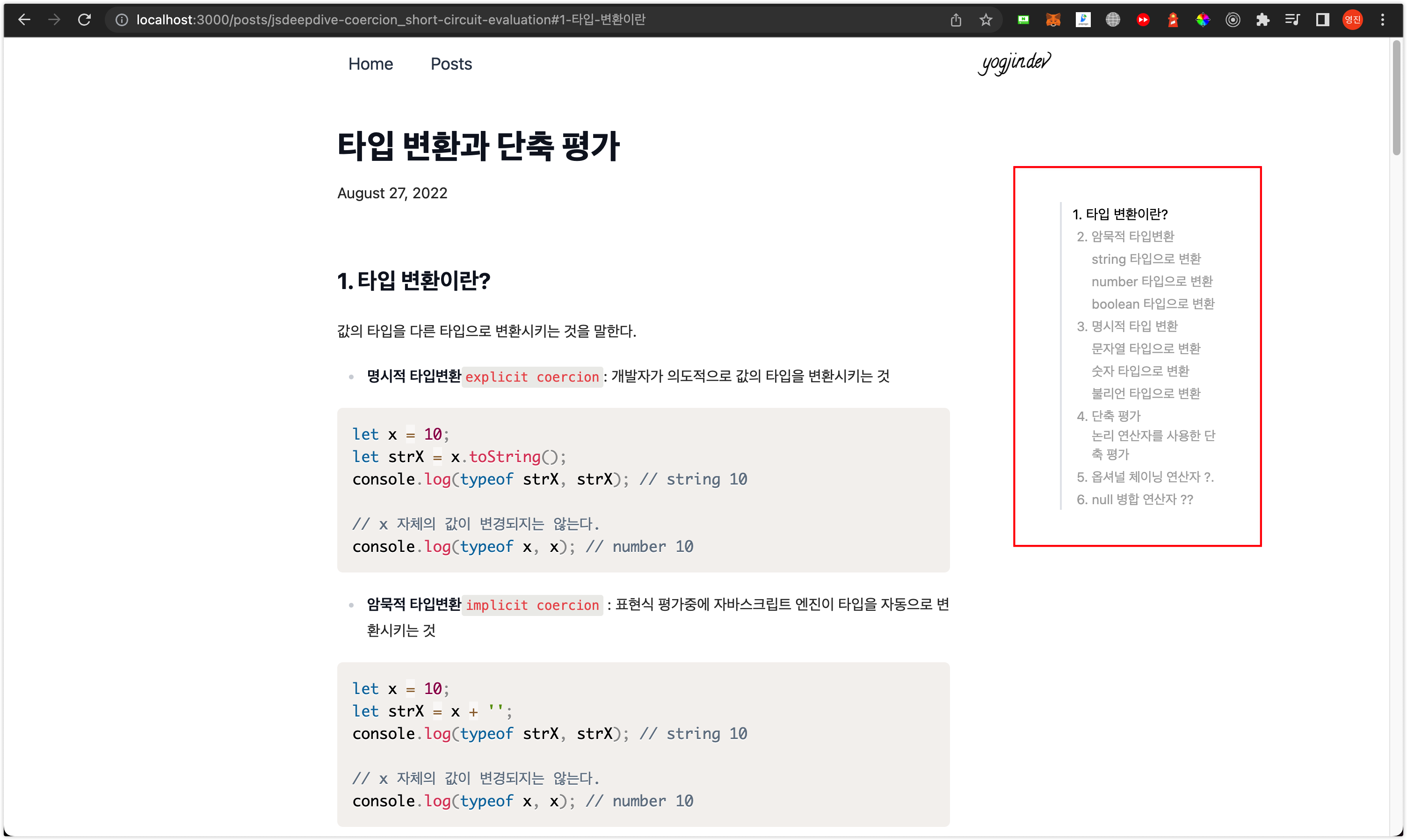Go back with the browser back arrow
Screen dimensions: 1407x840
(24, 20)
